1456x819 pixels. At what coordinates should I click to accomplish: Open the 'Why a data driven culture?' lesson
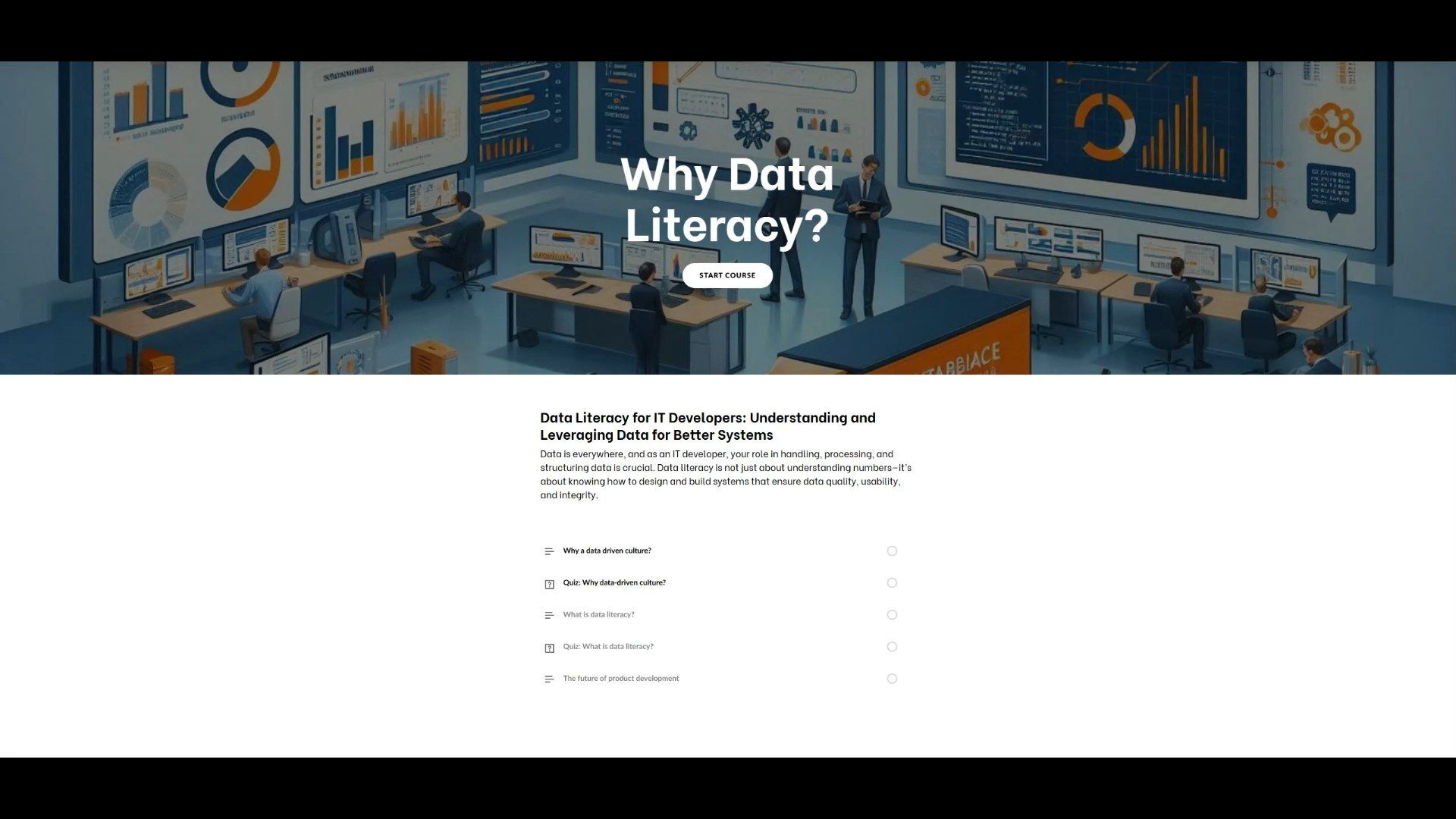(x=607, y=551)
